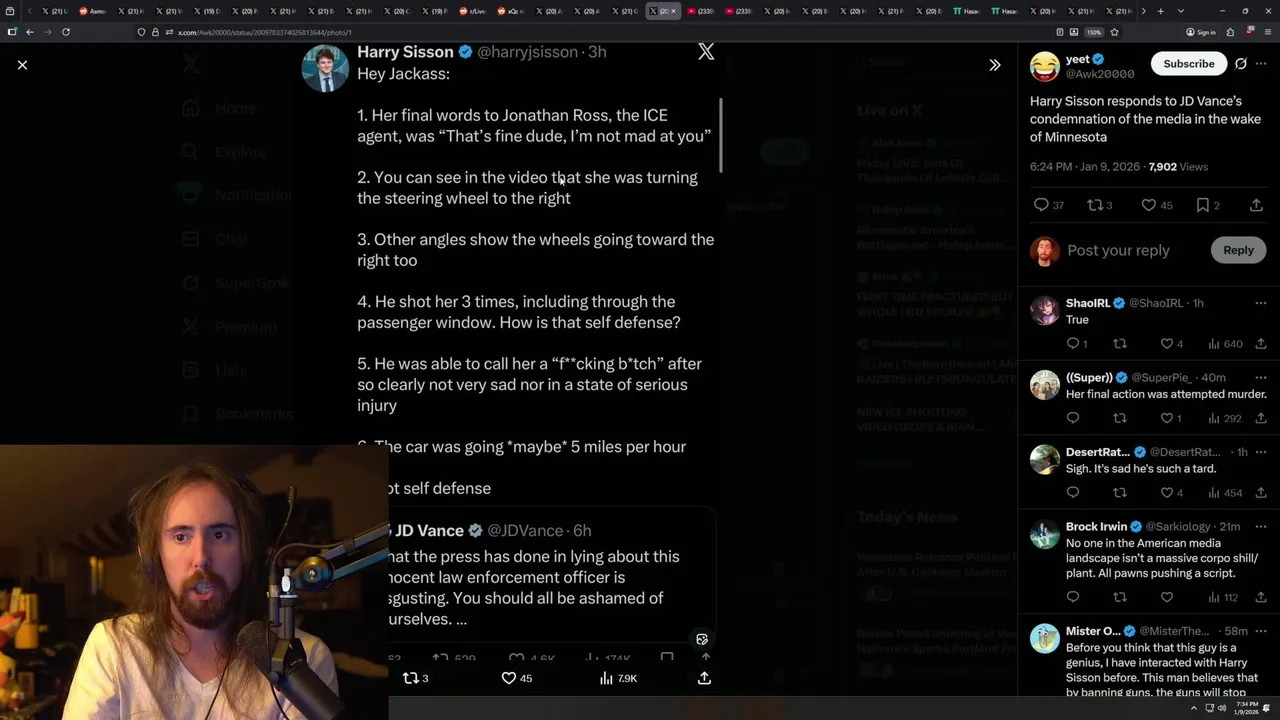
Task: Click the Harry Sisson username link in the image
Action: 405,52
